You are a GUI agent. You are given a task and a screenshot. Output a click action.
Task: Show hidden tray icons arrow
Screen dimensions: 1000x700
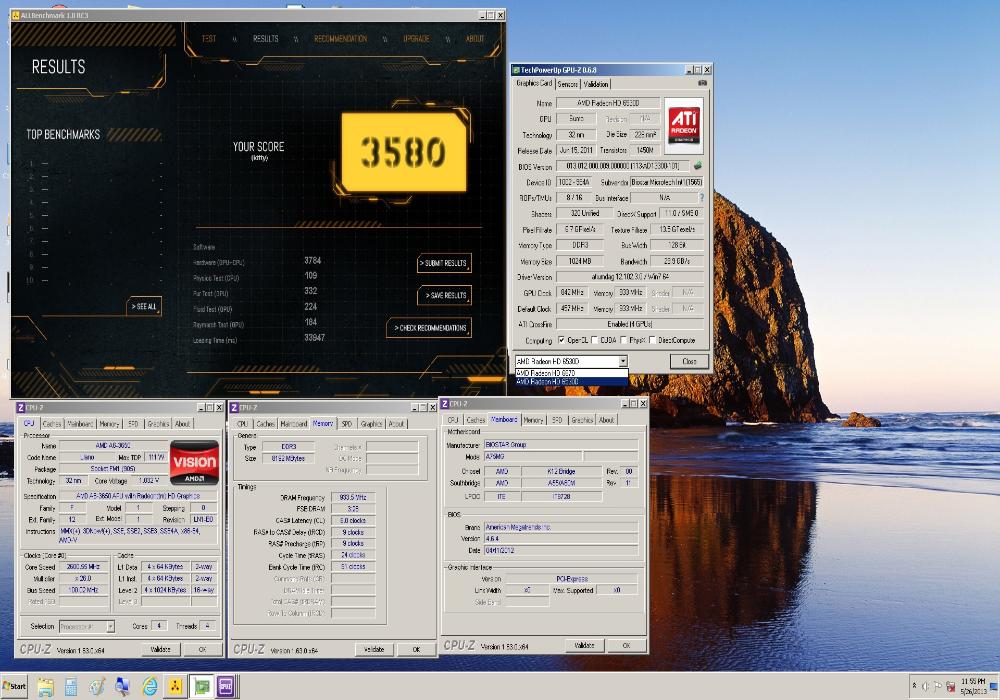[x=914, y=686]
